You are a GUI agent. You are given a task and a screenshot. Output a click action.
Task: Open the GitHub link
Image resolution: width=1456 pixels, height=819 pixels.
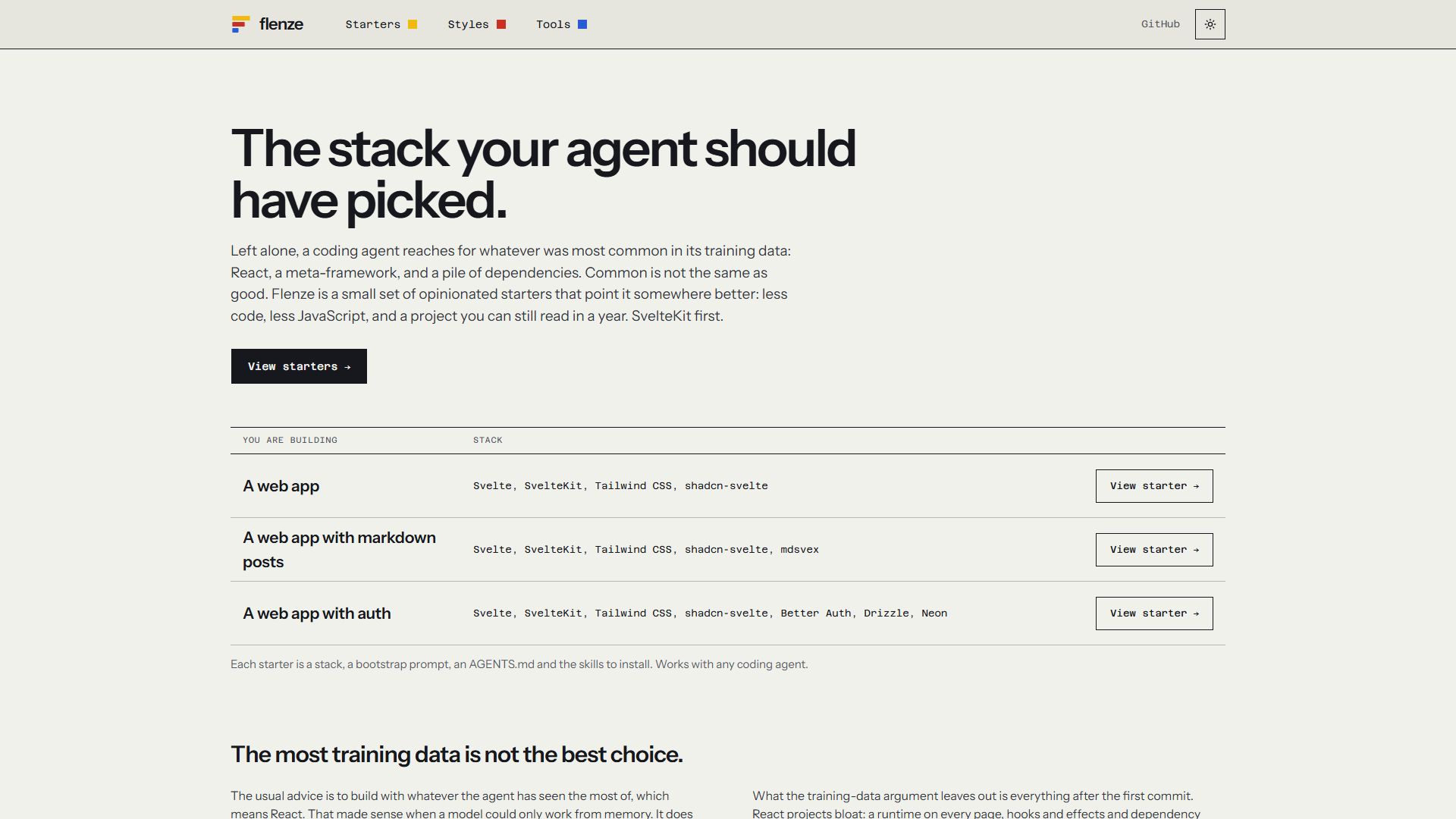pos(1160,24)
